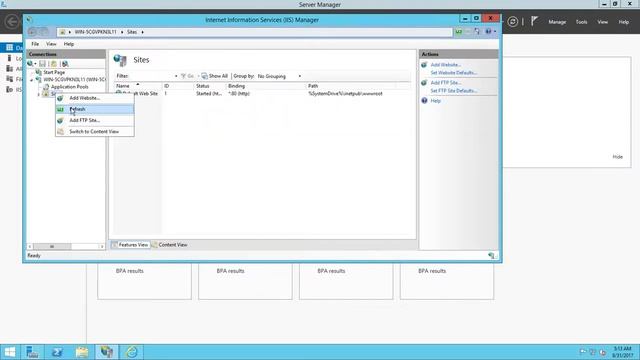Click the Go filter button
Image resolution: width=640 pixels, height=360 pixels.
(187, 76)
